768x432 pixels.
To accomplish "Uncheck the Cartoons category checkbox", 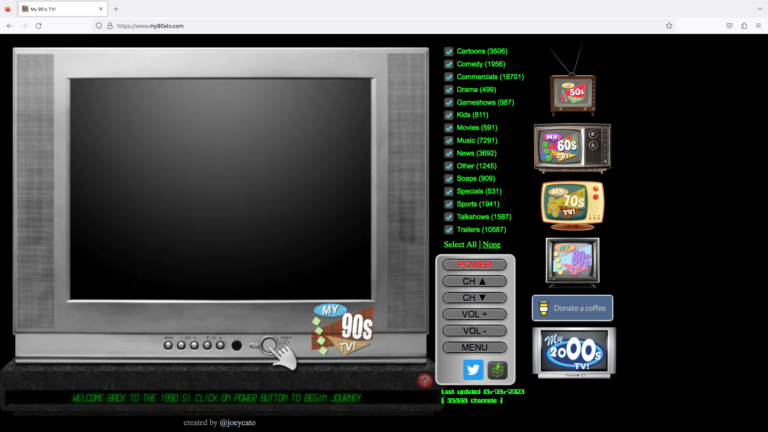I will click(449, 51).
